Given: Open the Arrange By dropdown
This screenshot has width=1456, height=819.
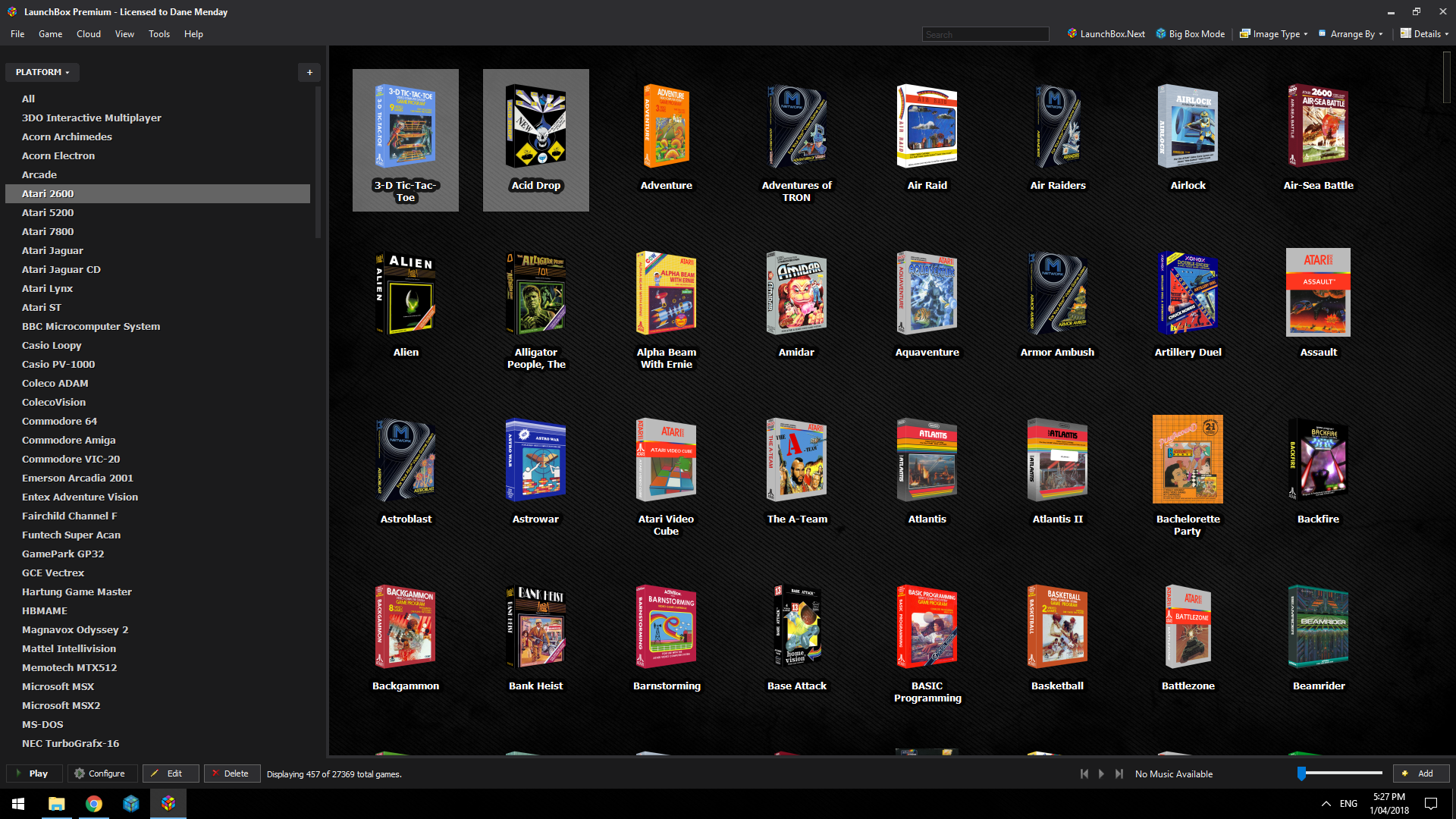Looking at the screenshot, I should click(x=1351, y=33).
